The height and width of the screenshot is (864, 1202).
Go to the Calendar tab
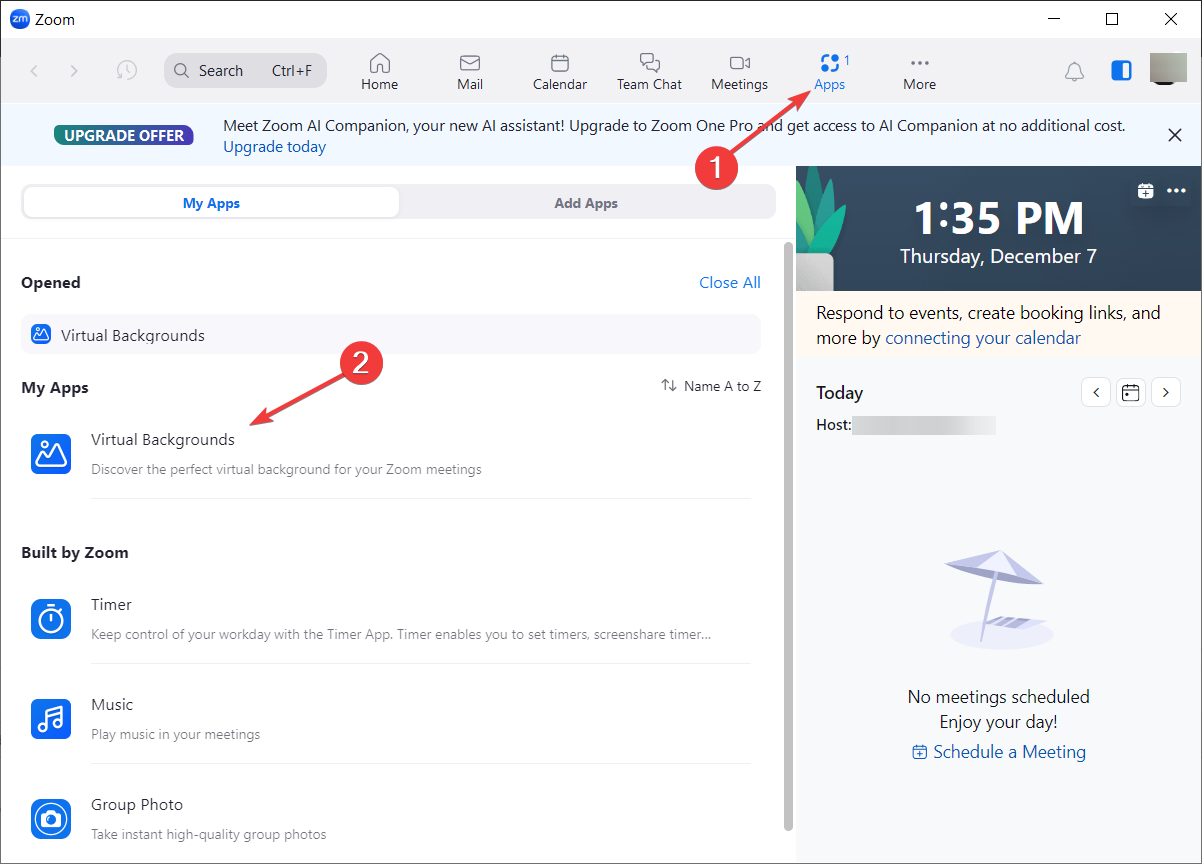560,72
